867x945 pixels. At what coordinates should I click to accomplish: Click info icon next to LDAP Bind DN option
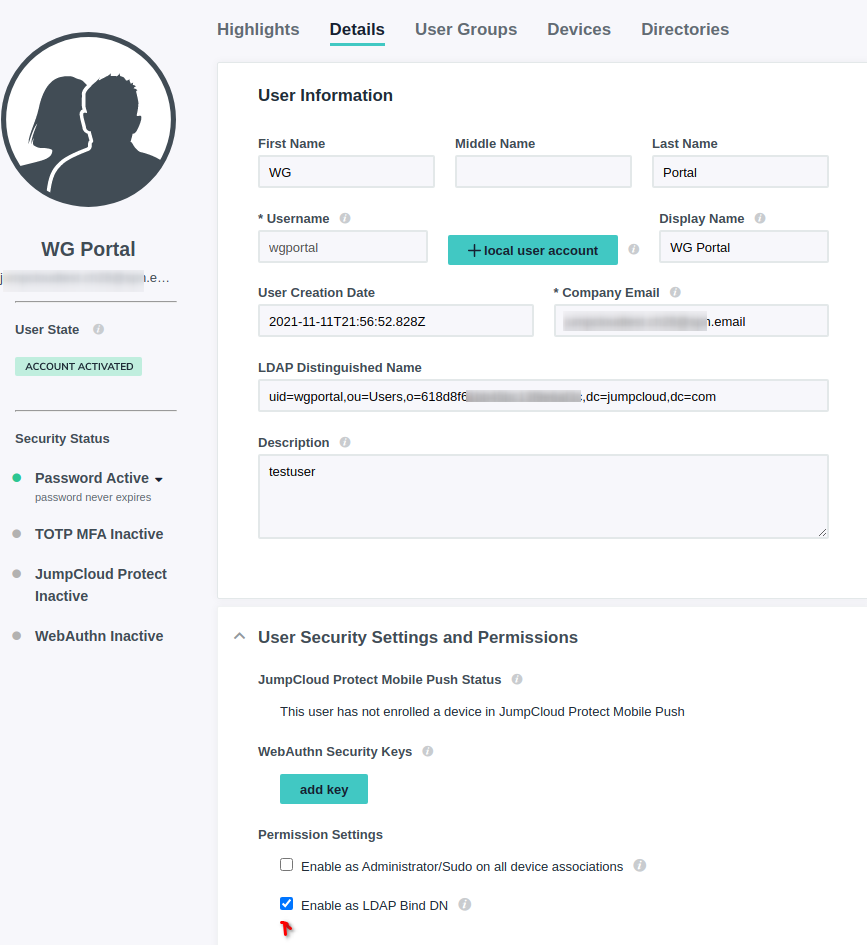pyautogui.click(x=463, y=904)
